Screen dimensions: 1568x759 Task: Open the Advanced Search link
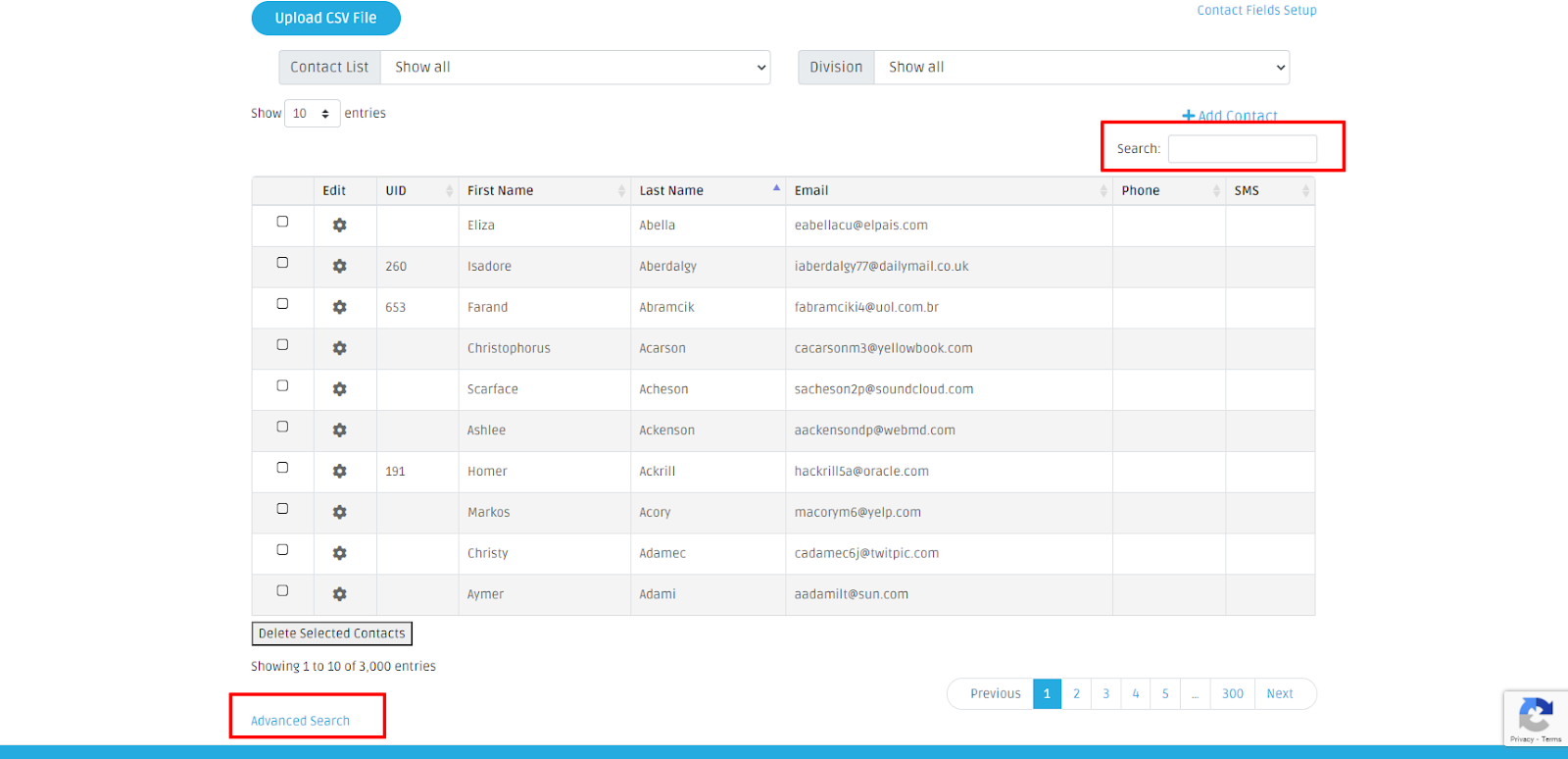click(300, 721)
